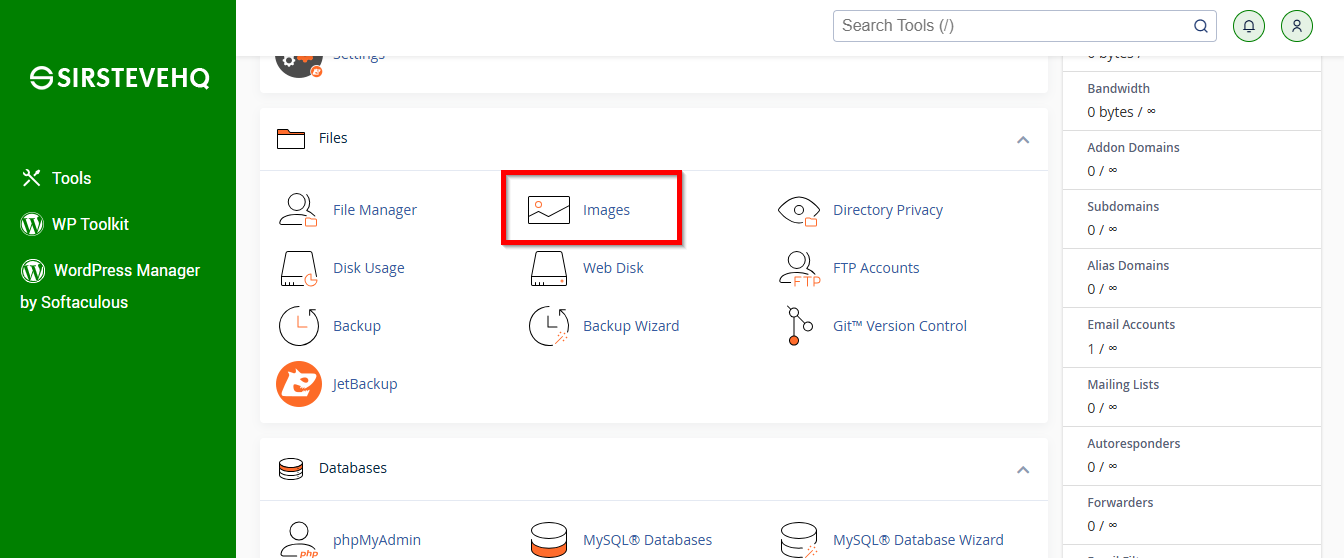Viewport: 1344px width, 558px height.
Task: Open the MySQL® Databases link
Action: pyautogui.click(x=648, y=540)
